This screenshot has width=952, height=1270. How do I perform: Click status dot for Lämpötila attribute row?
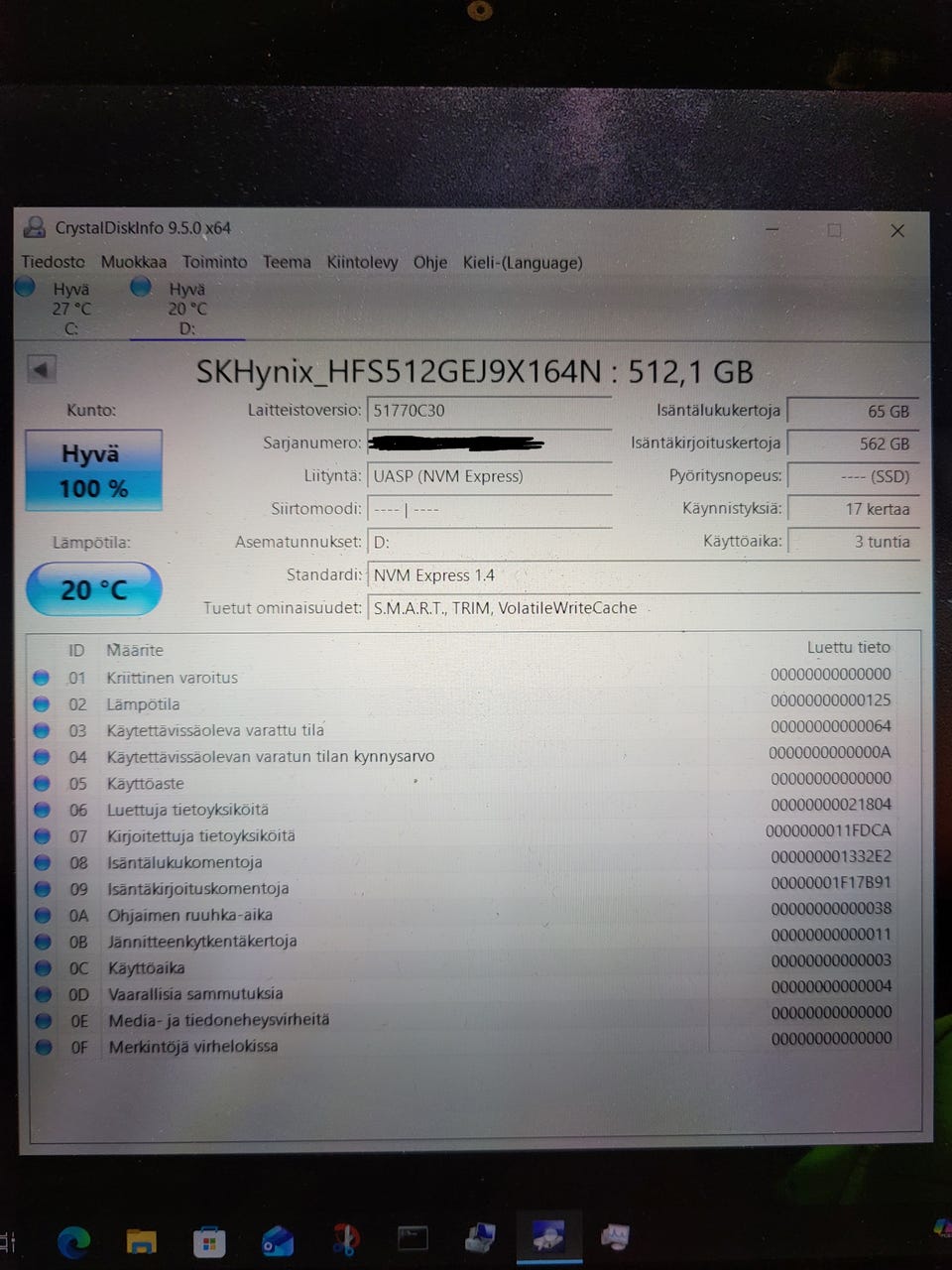pos(41,703)
